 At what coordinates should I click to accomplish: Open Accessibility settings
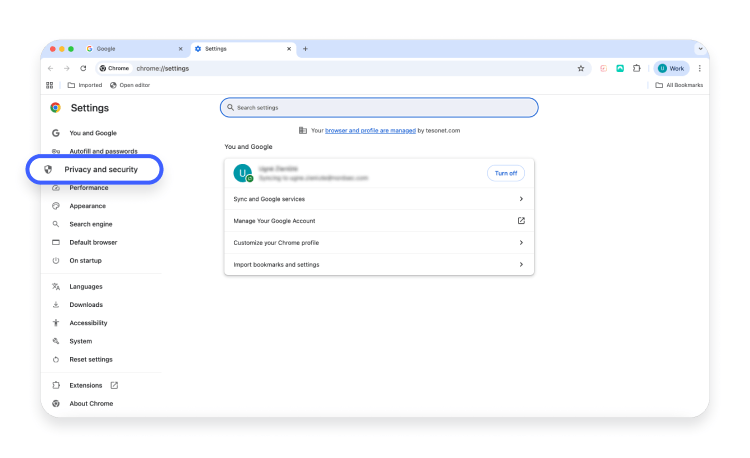pos(88,323)
